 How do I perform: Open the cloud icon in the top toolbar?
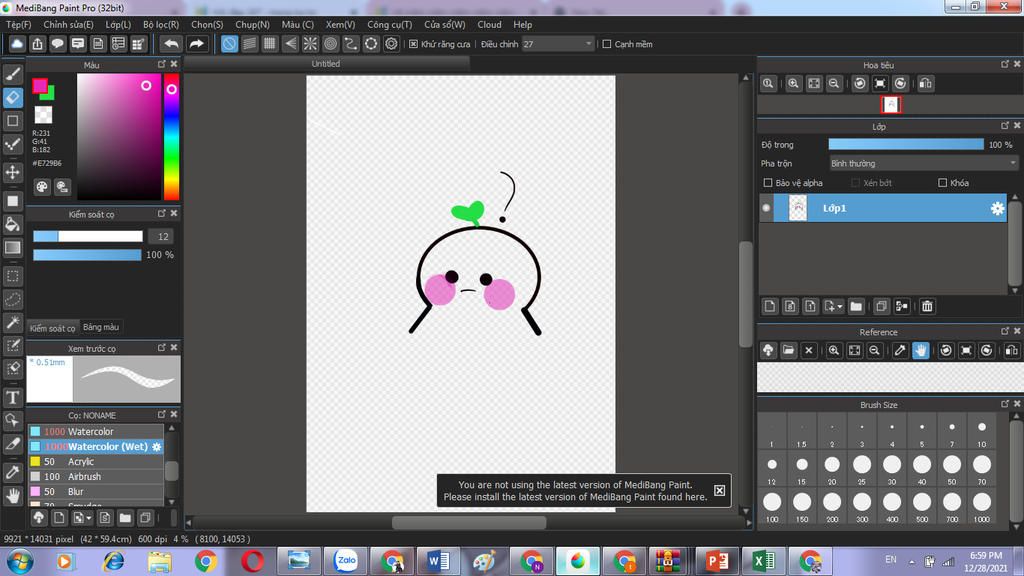(x=17, y=44)
